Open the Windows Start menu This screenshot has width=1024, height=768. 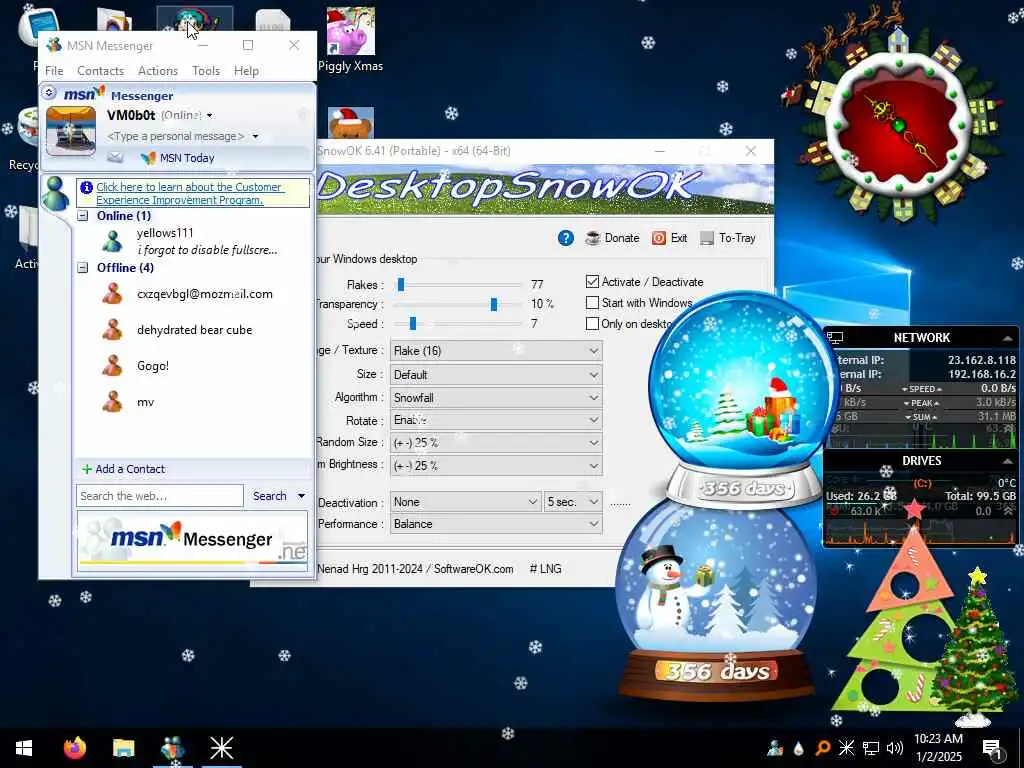tap(24, 748)
